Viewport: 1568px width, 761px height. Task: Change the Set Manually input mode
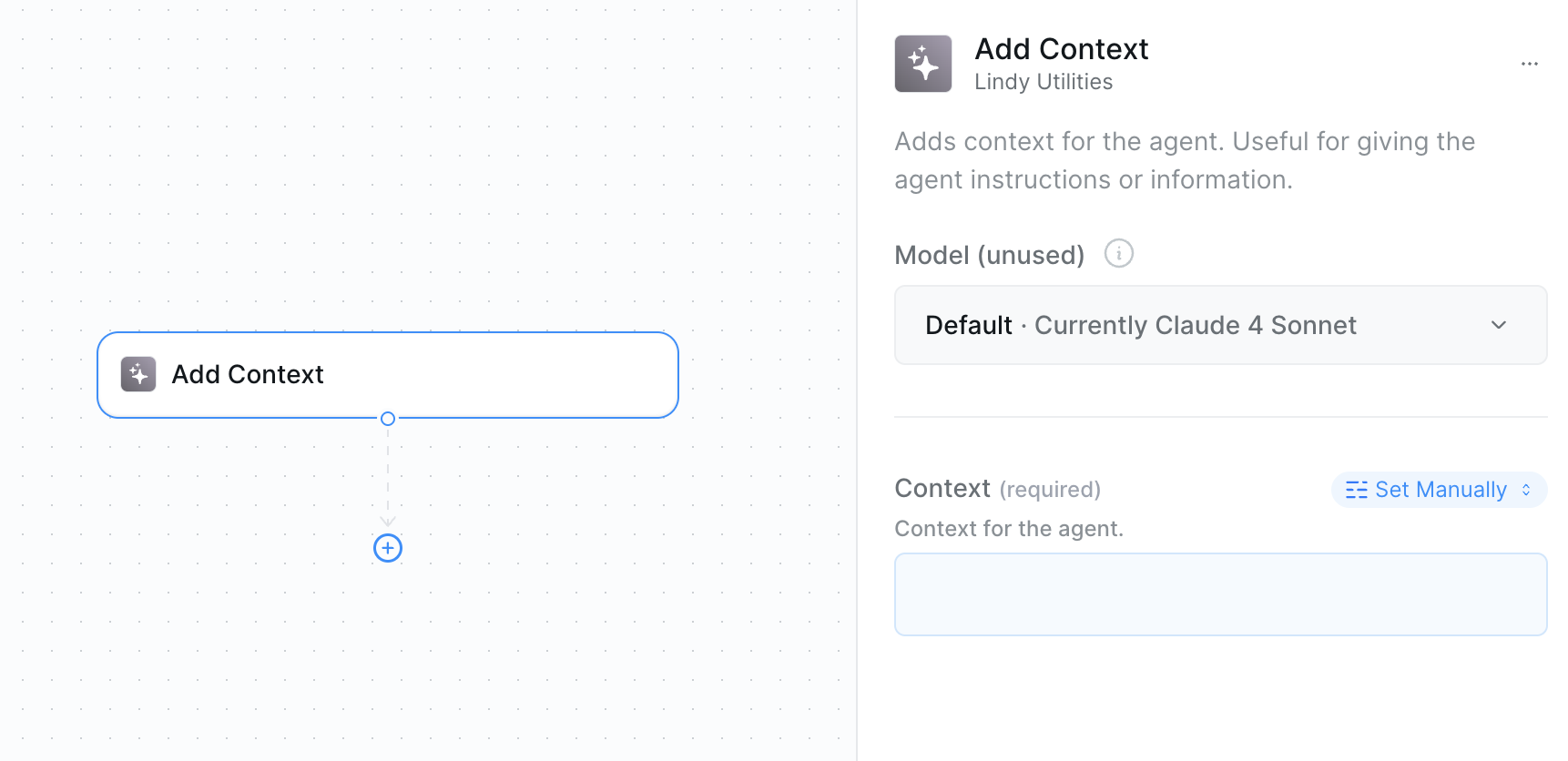(x=1440, y=490)
